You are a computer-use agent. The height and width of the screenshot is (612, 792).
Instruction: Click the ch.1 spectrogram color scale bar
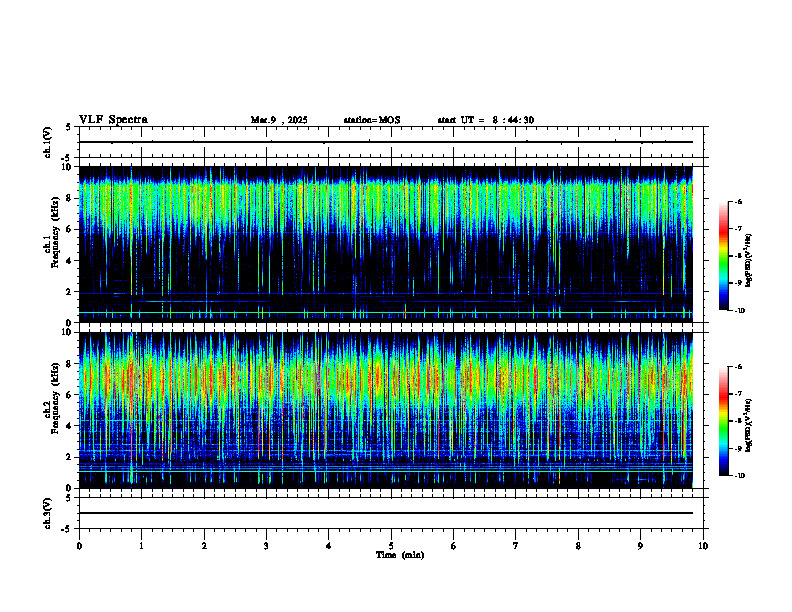(x=724, y=256)
